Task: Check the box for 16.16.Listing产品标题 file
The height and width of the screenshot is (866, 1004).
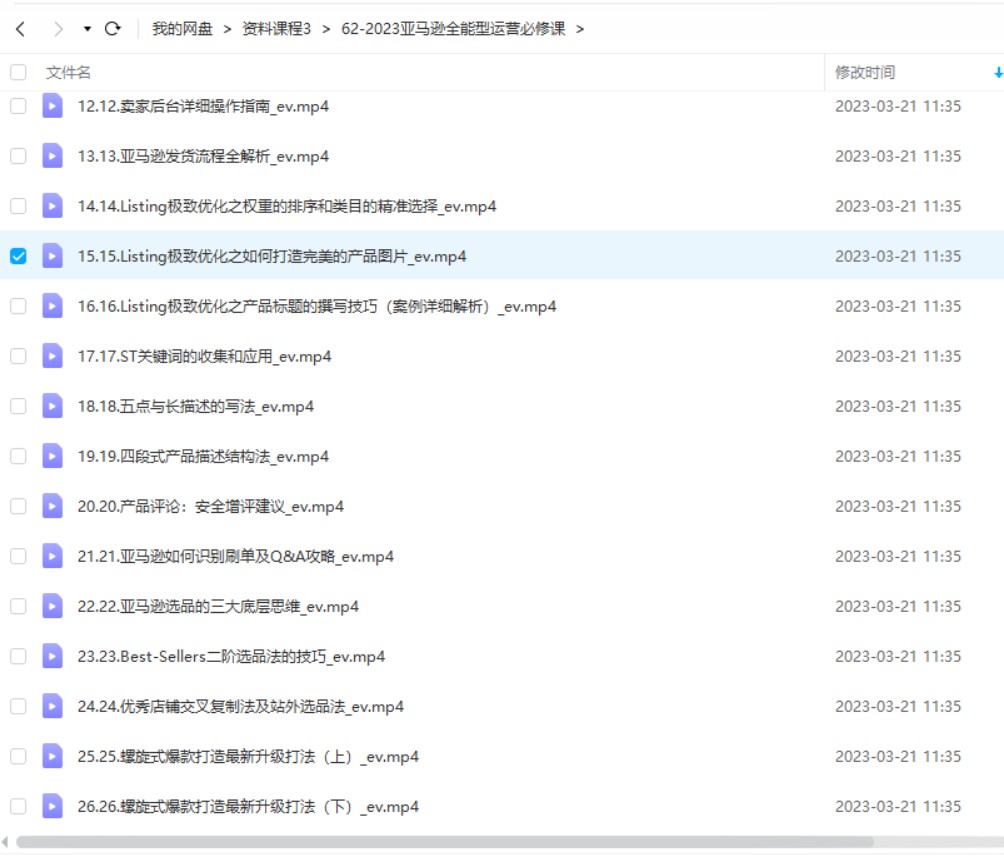Action: pyautogui.click(x=19, y=306)
